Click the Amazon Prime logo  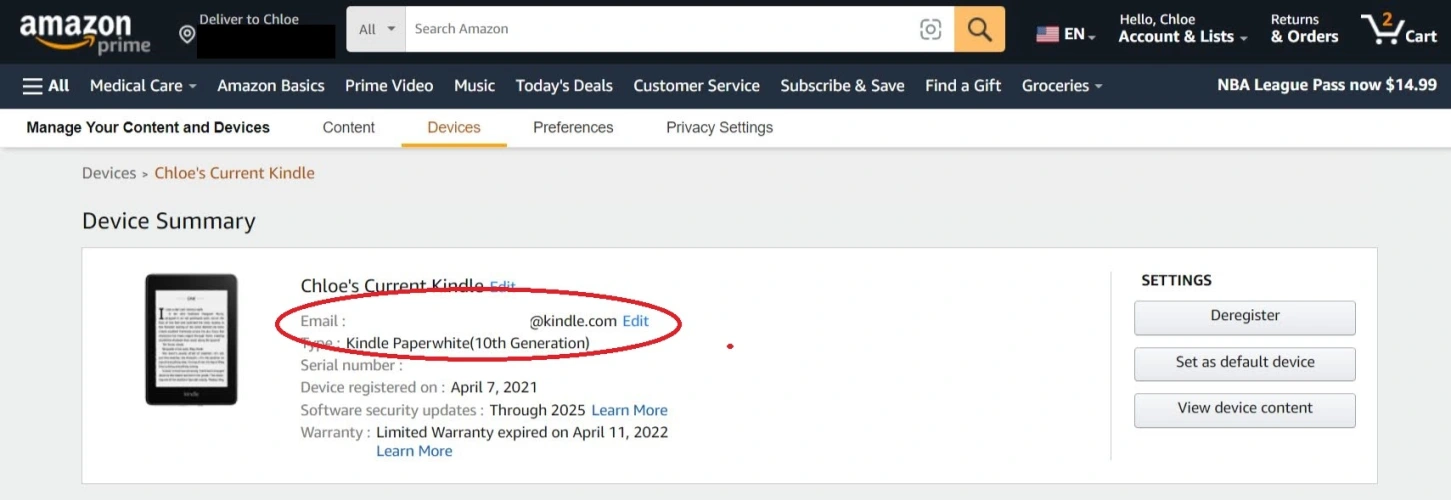pos(85,32)
